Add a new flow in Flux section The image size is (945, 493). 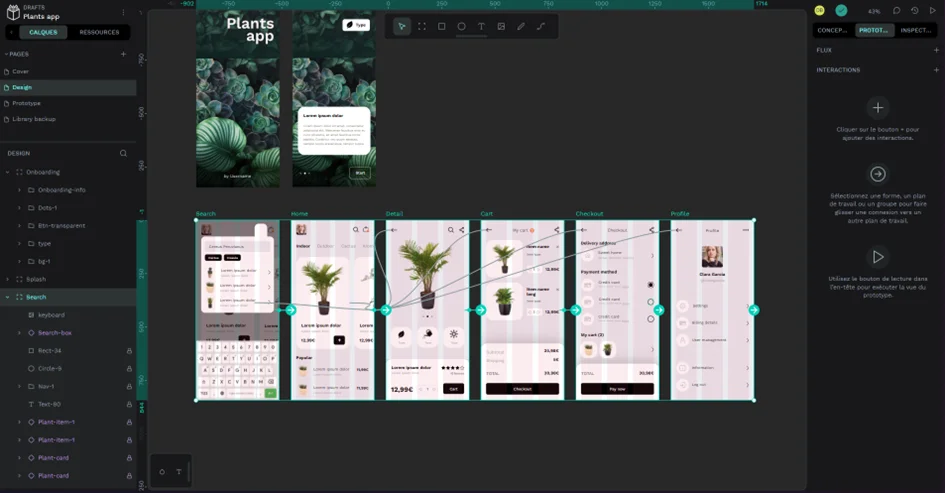pyautogui.click(x=935, y=50)
